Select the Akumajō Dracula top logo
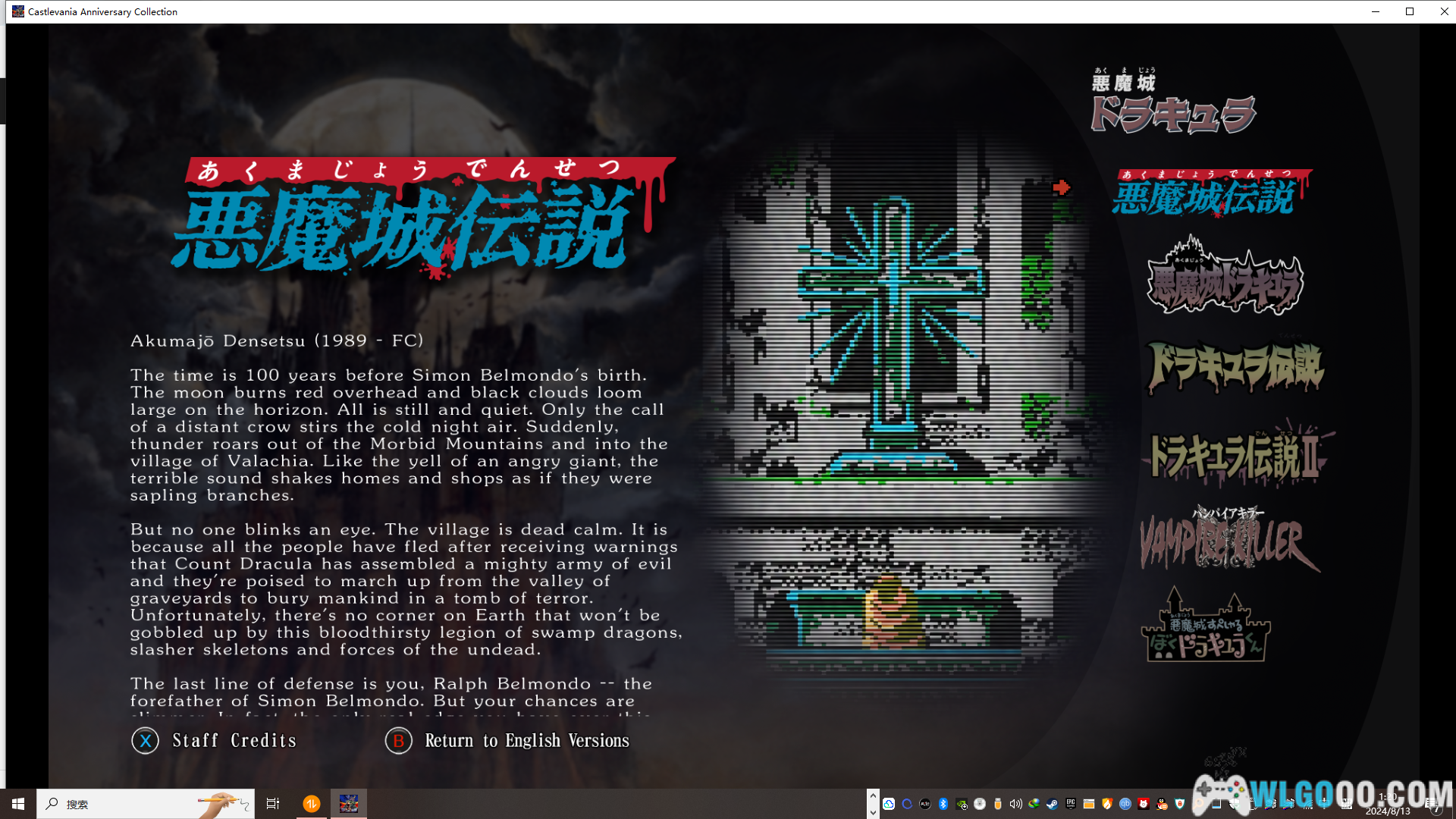 1172,102
